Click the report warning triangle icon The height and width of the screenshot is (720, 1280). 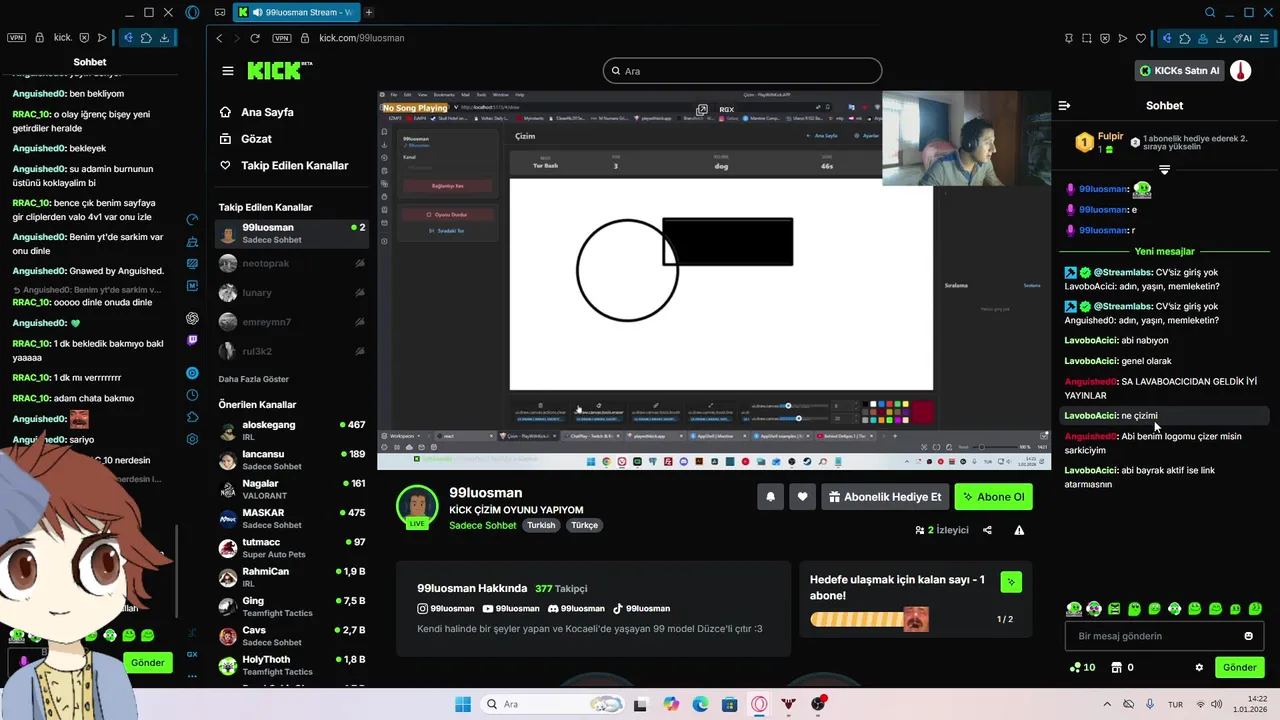pyautogui.click(x=1019, y=530)
